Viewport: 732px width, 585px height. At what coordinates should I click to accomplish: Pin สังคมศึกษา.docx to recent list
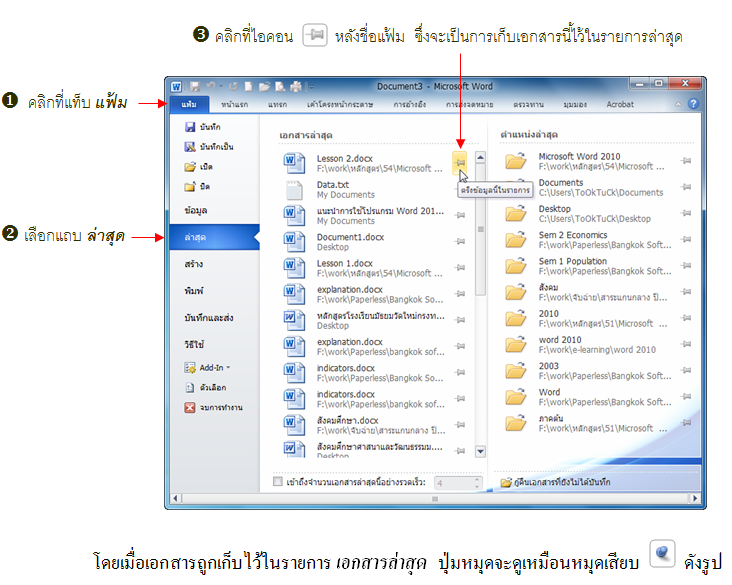[460, 424]
